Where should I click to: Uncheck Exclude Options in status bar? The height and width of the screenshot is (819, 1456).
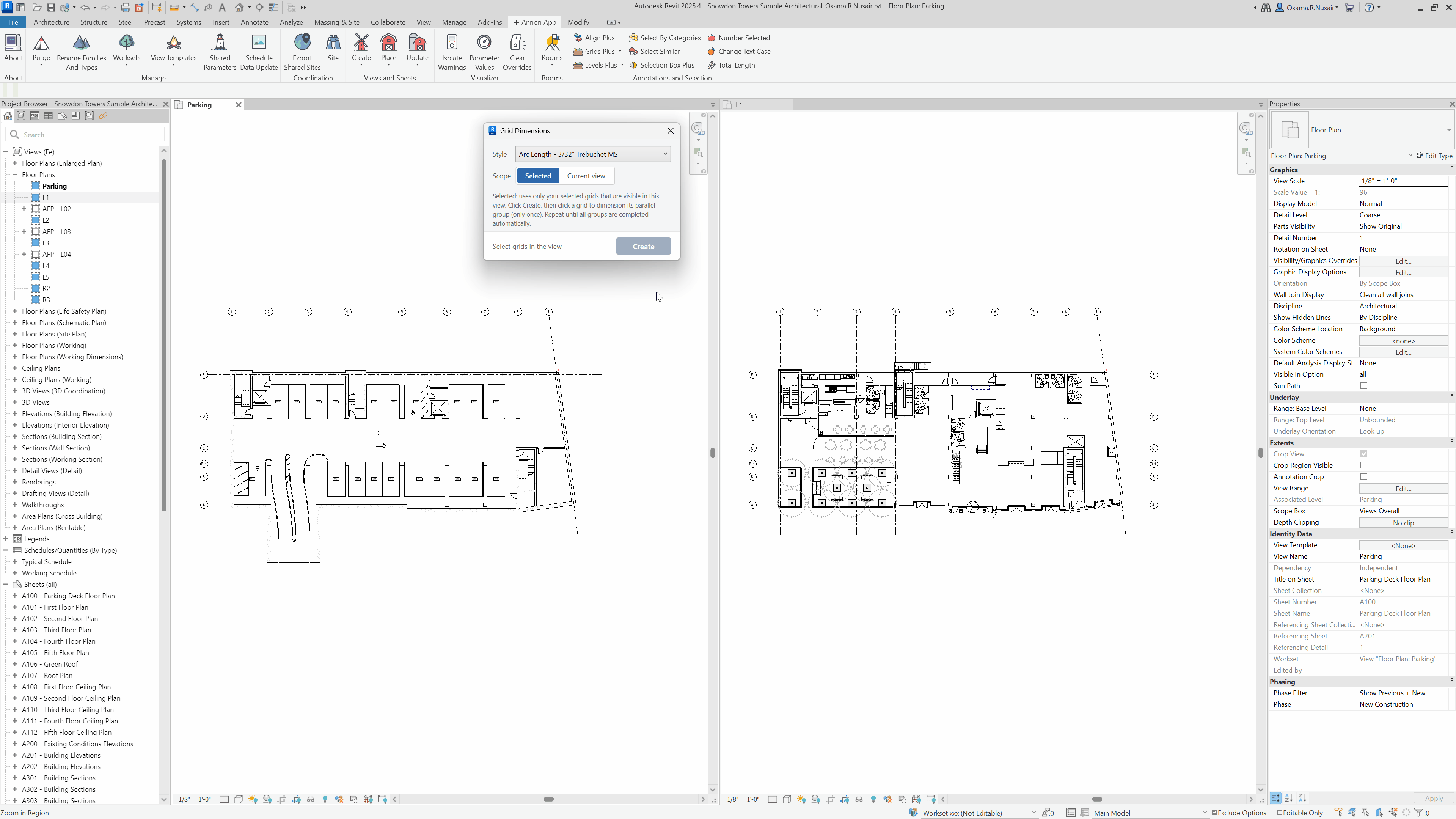pos(1215,813)
